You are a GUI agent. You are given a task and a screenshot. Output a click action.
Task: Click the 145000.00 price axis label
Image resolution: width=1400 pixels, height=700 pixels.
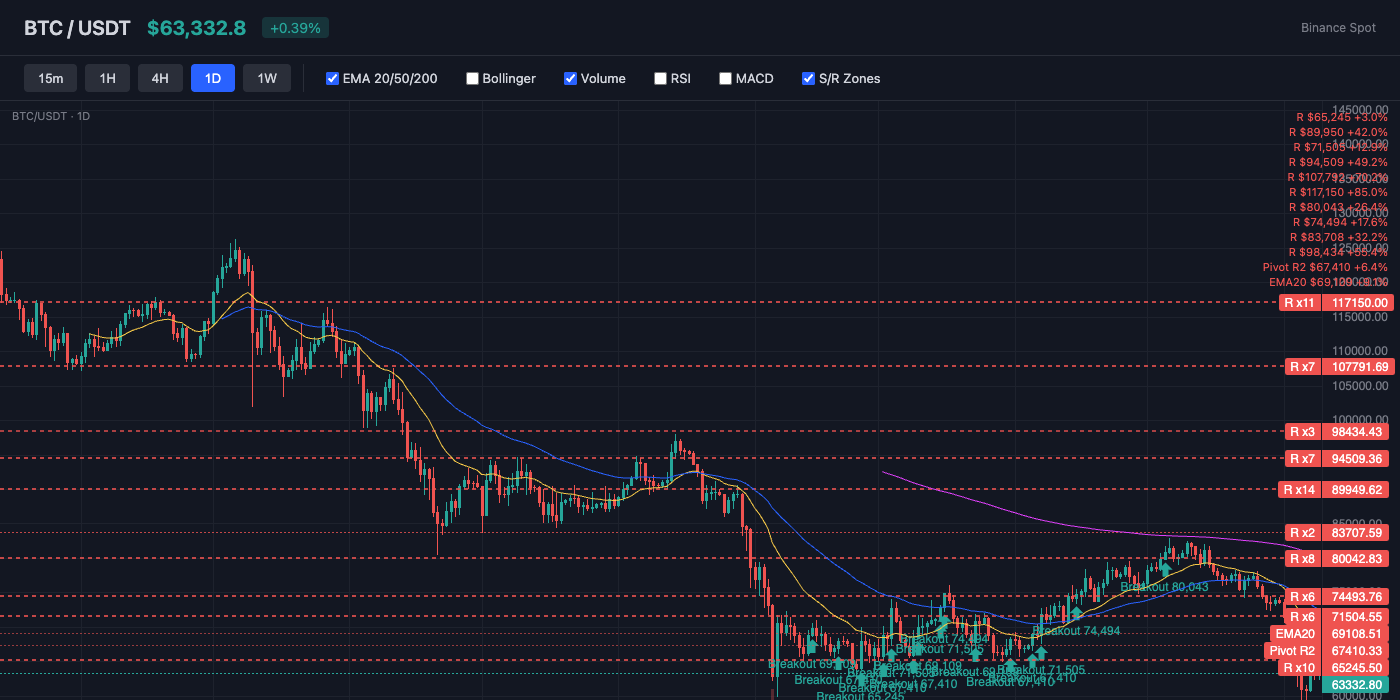pos(1358,109)
